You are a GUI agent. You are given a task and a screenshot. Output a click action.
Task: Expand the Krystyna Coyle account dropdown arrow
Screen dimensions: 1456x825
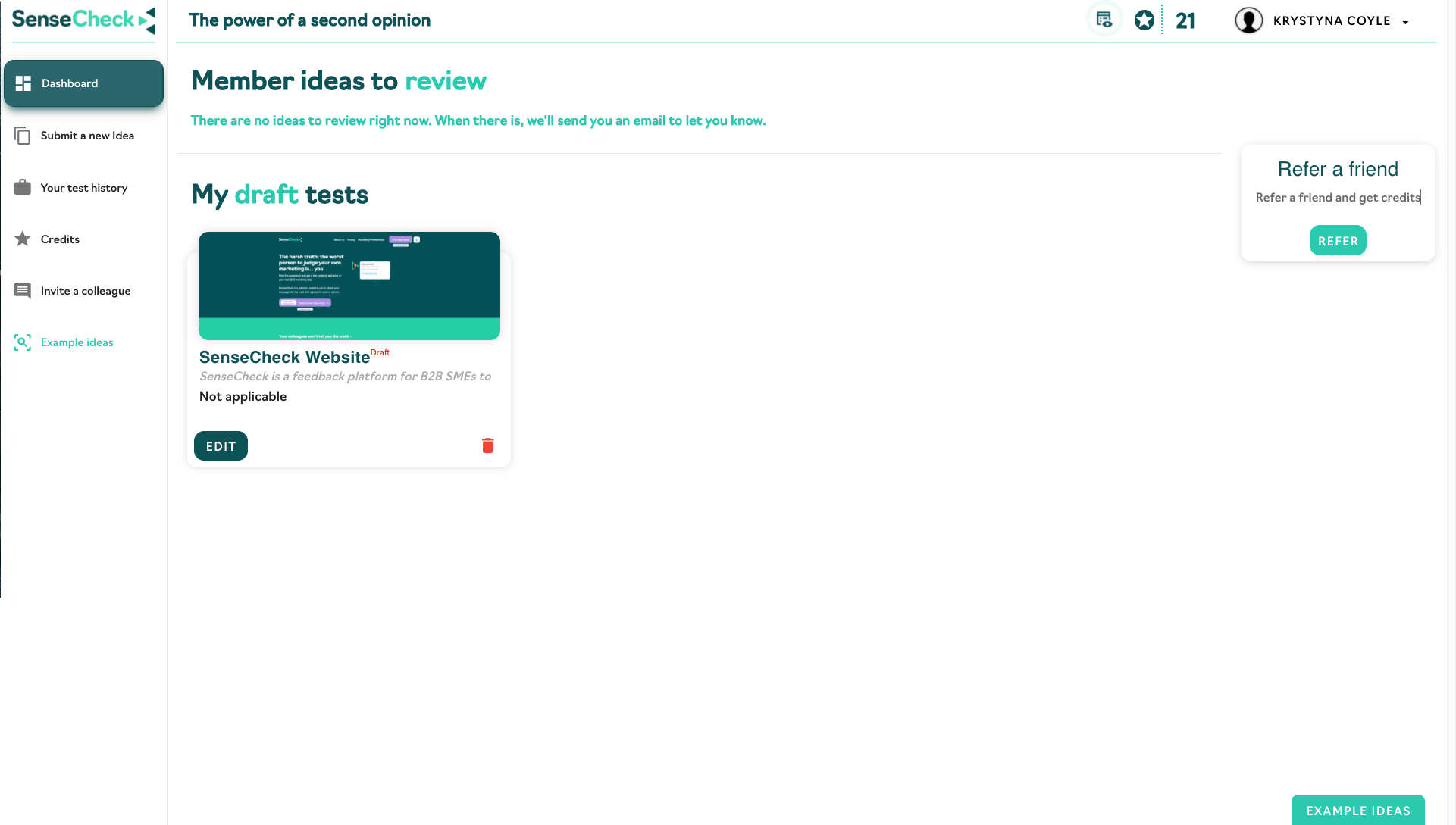click(1405, 22)
